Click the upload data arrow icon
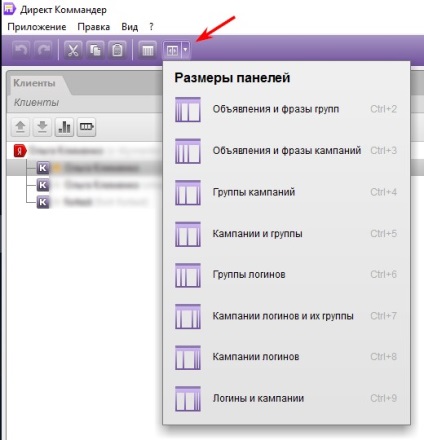 (20, 127)
